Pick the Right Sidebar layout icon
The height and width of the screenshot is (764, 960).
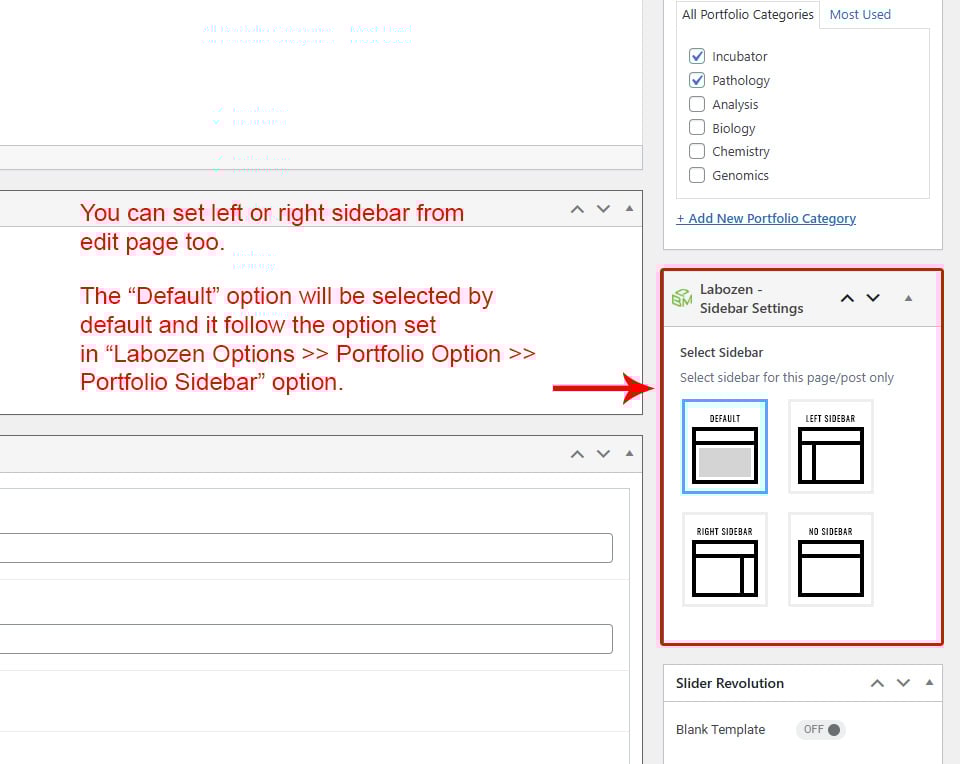pyautogui.click(x=725, y=560)
